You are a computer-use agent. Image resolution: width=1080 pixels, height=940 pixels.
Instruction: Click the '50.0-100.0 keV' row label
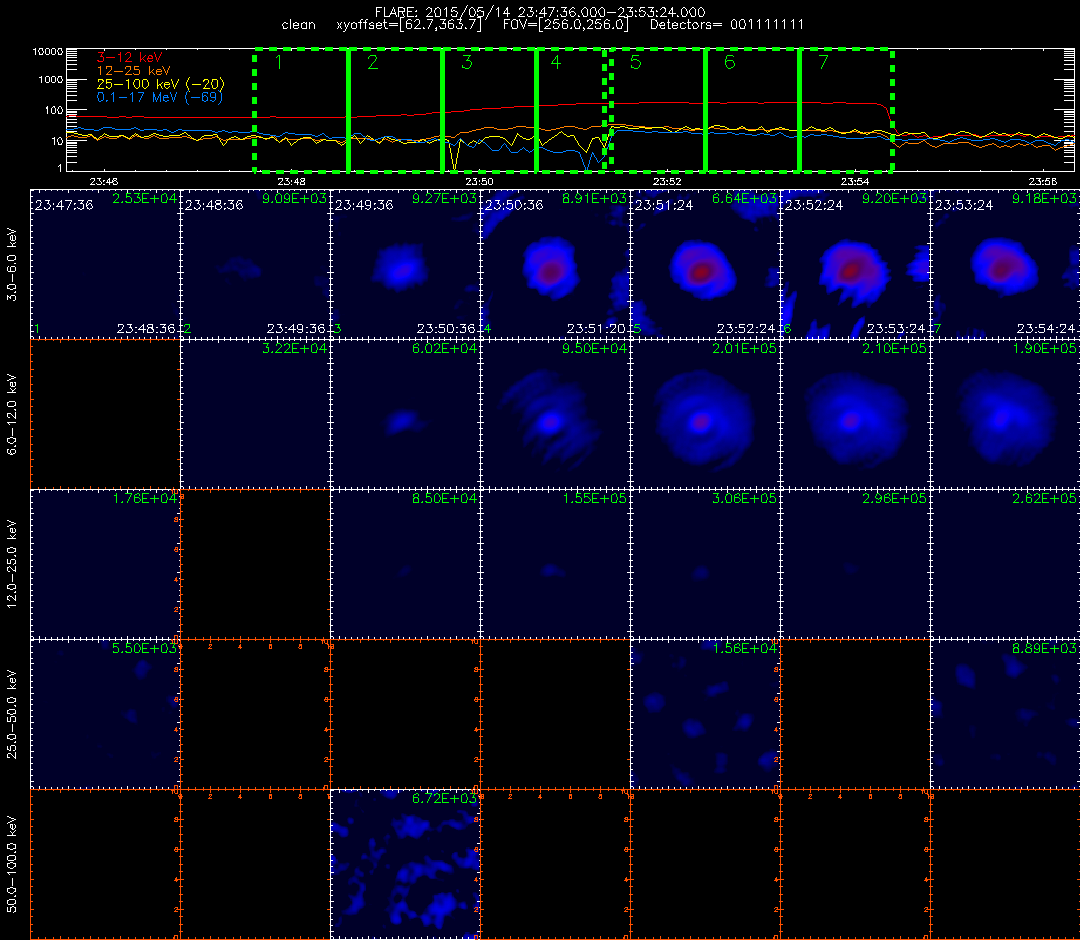12,864
